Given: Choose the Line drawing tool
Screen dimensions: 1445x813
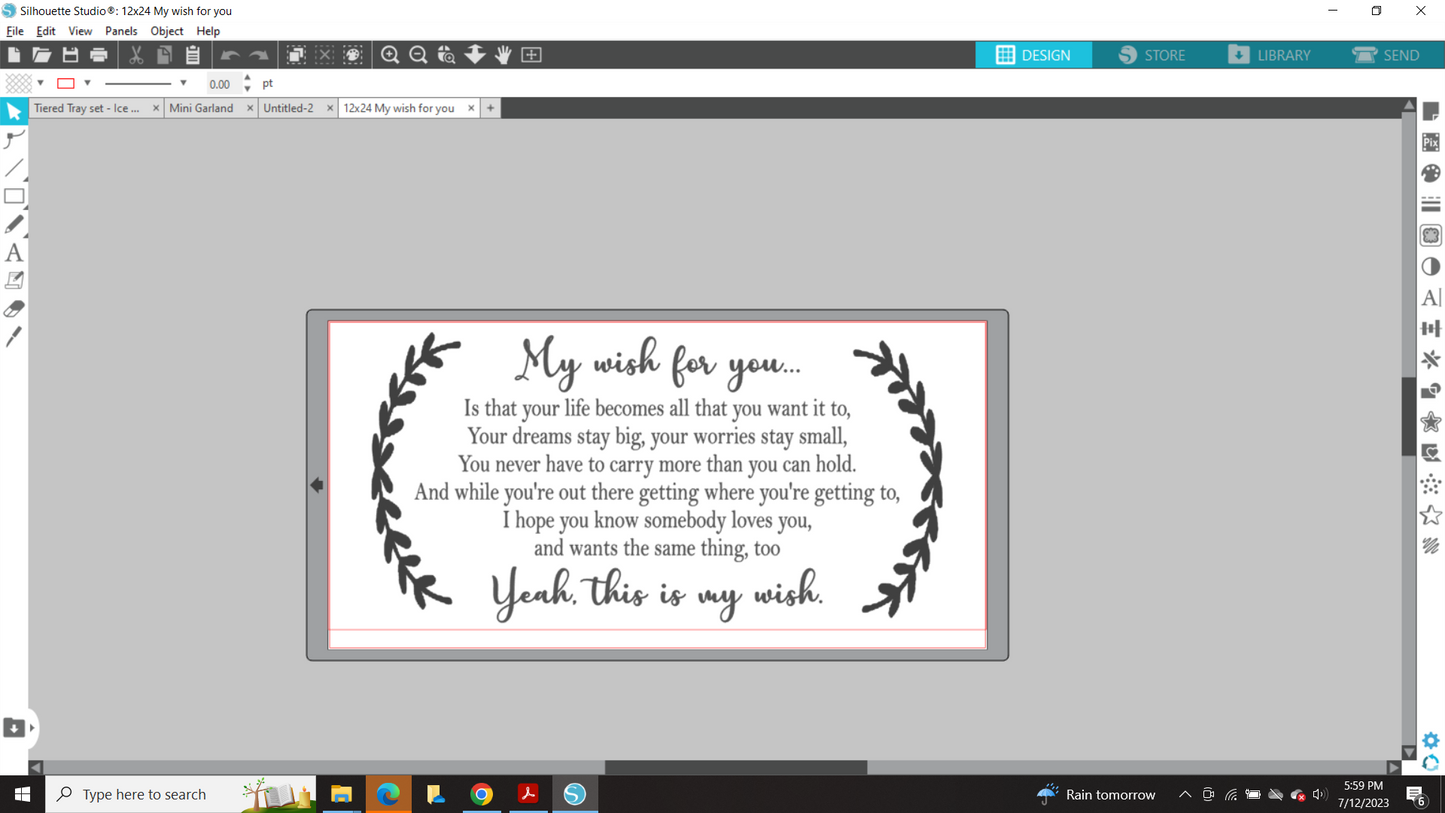Looking at the screenshot, I should click(14, 168).
